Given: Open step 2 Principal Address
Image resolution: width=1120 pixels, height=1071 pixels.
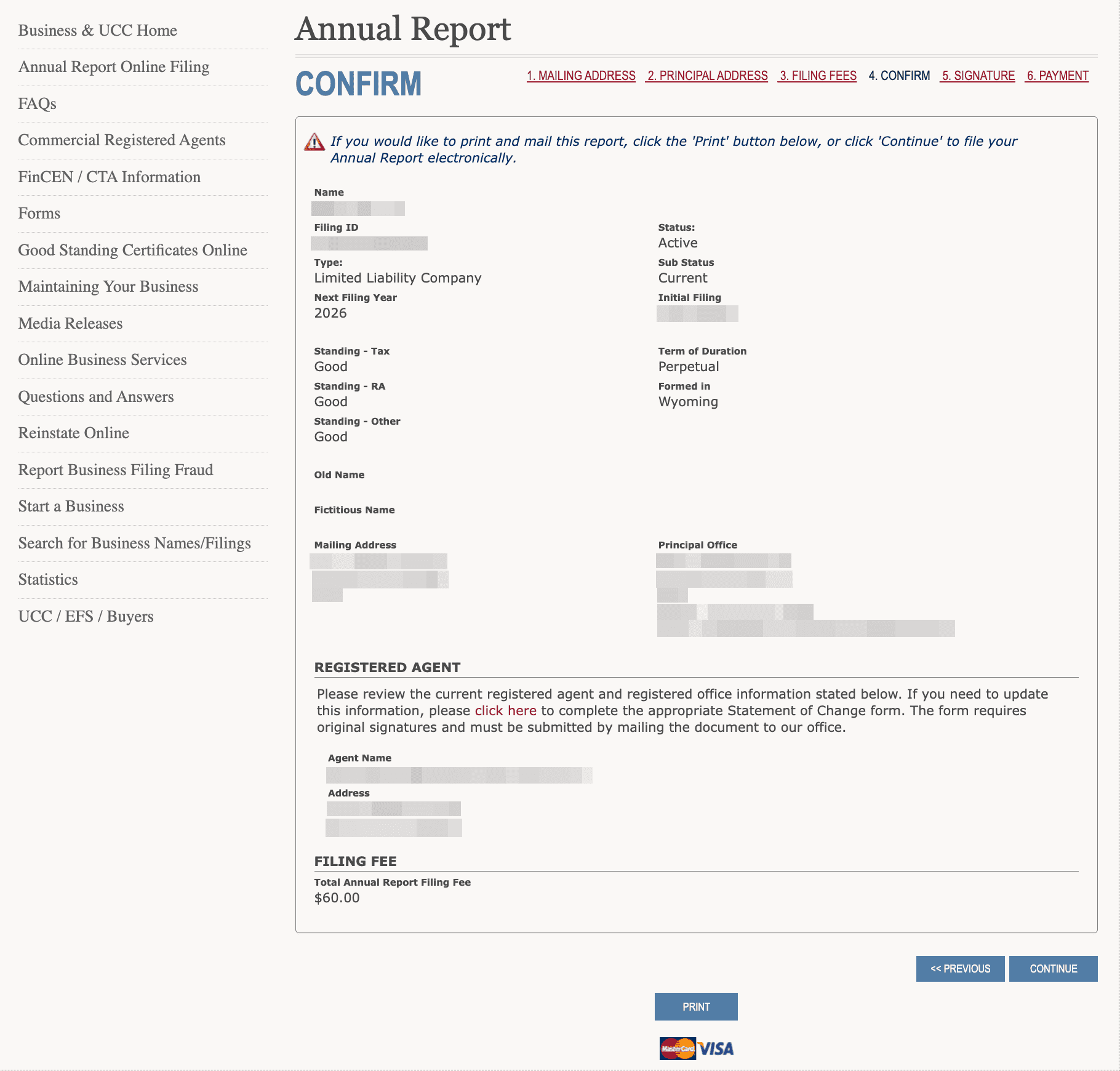Looking at the screenshot, I should point(707,76).
